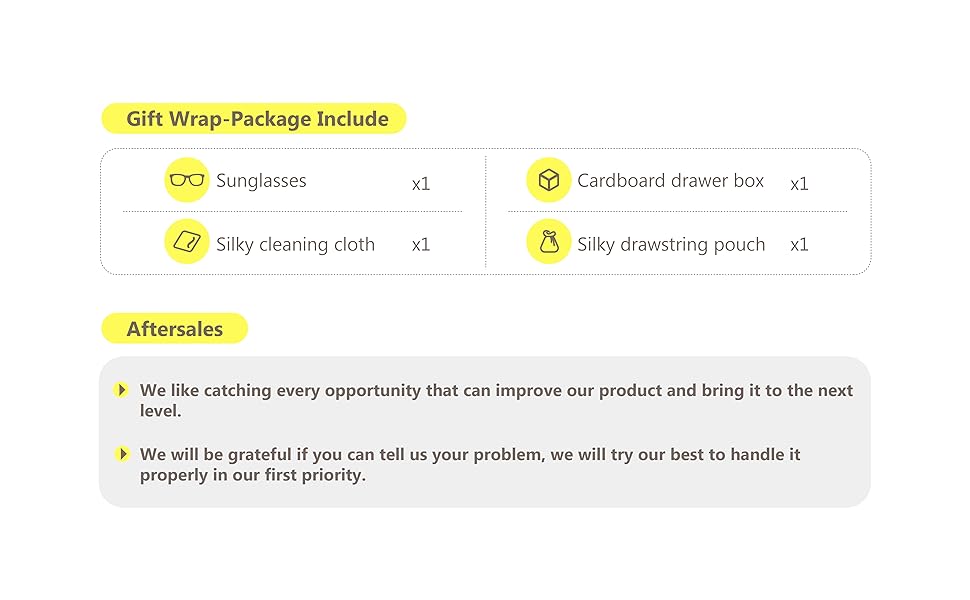The image size is (970, 600).
Task: Click the x1 quantity beside Sunglasses
Action: [x=421, y=184]
